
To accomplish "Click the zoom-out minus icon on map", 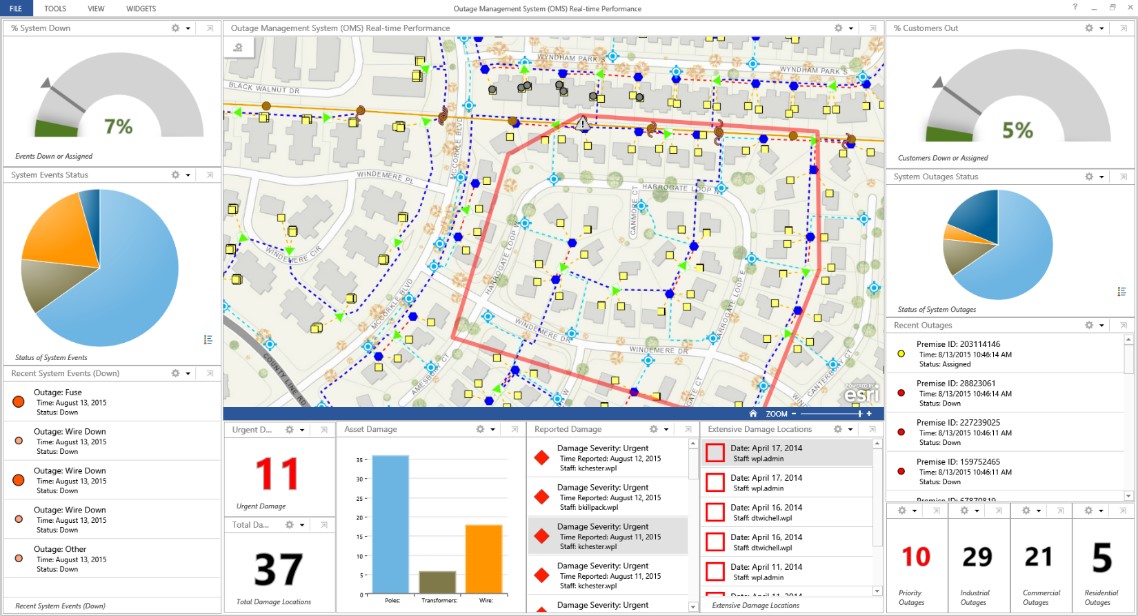I will pyautogui.click(x=793, y=413).
